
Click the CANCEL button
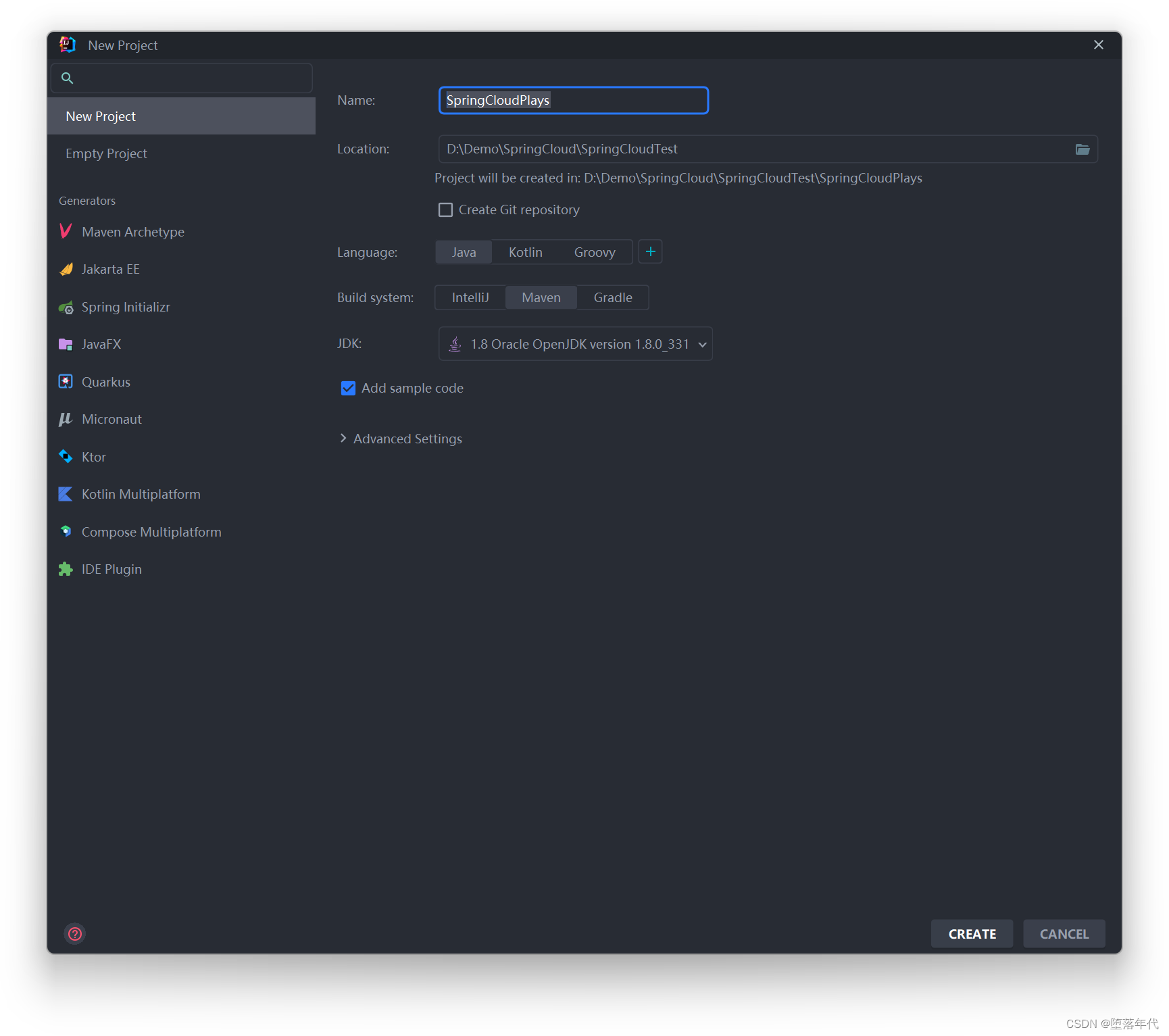[1064, 933]
